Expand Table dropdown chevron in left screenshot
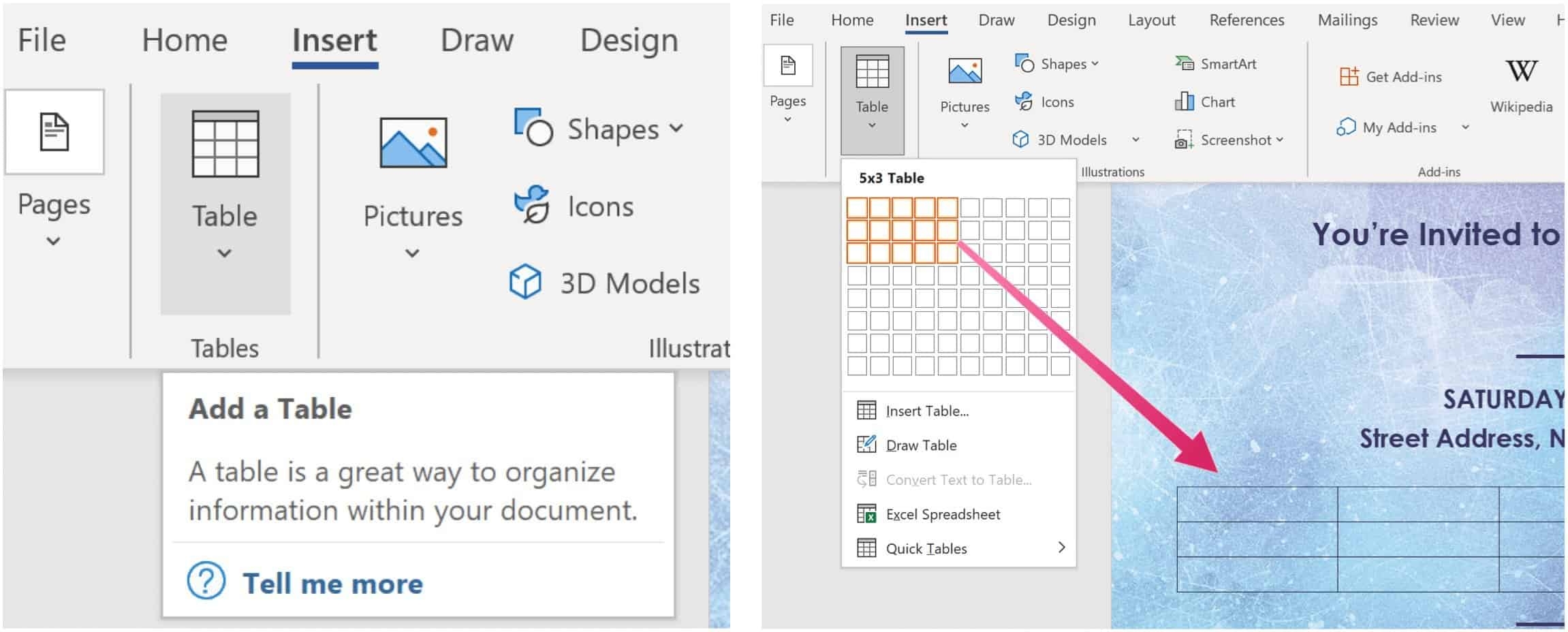The width and height of the screenshot is (1568, 632). [x=224, y=253]
